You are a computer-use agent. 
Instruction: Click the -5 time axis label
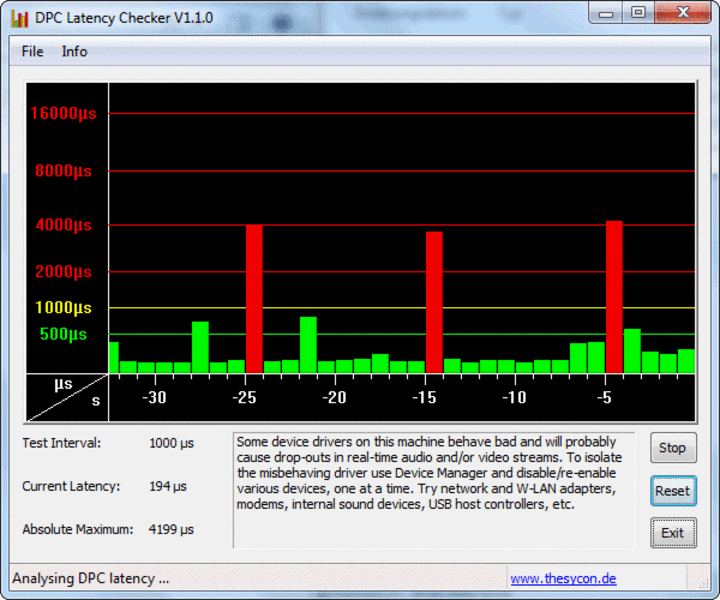coord(604,398)
